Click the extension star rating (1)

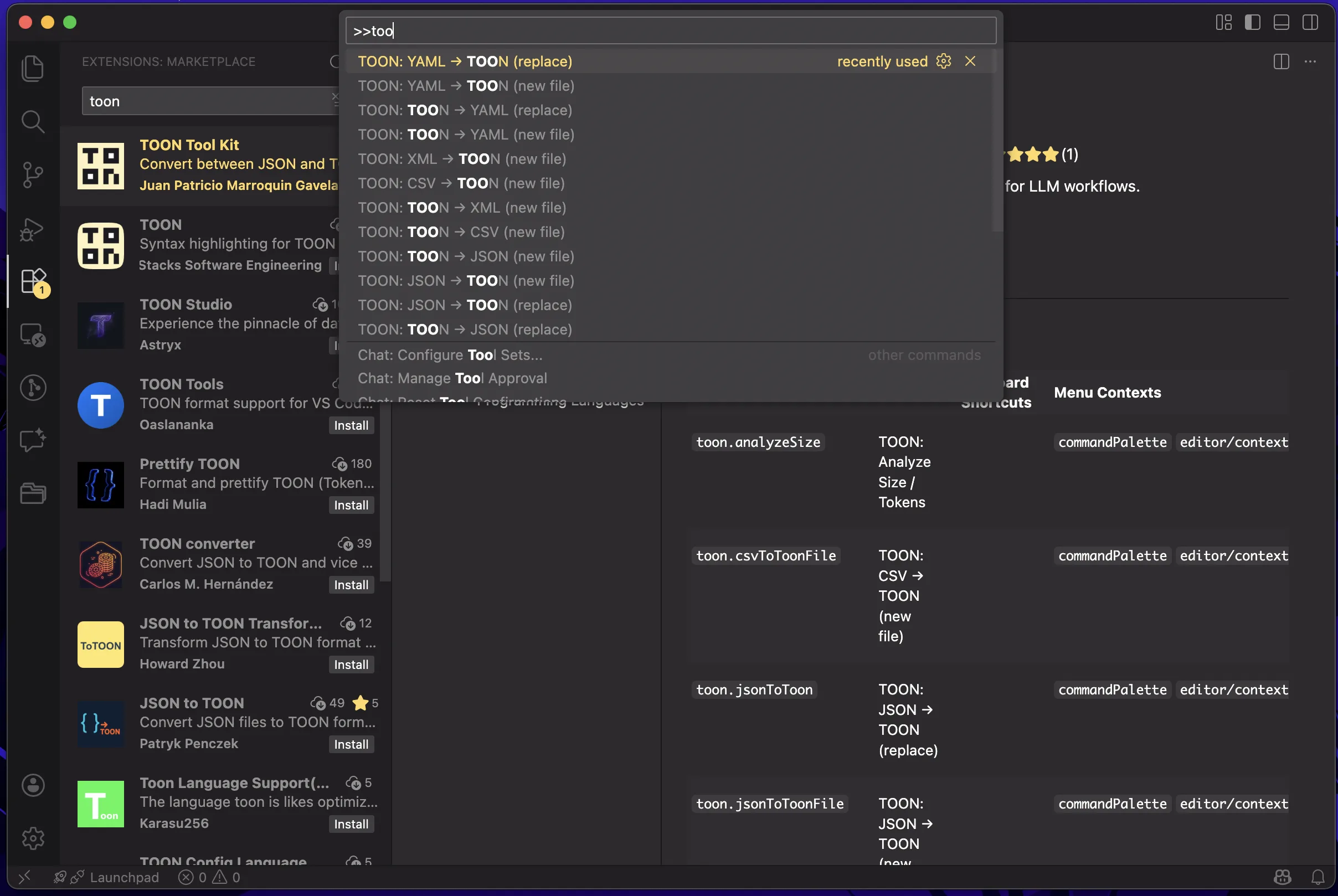[x=1042, y=155]
